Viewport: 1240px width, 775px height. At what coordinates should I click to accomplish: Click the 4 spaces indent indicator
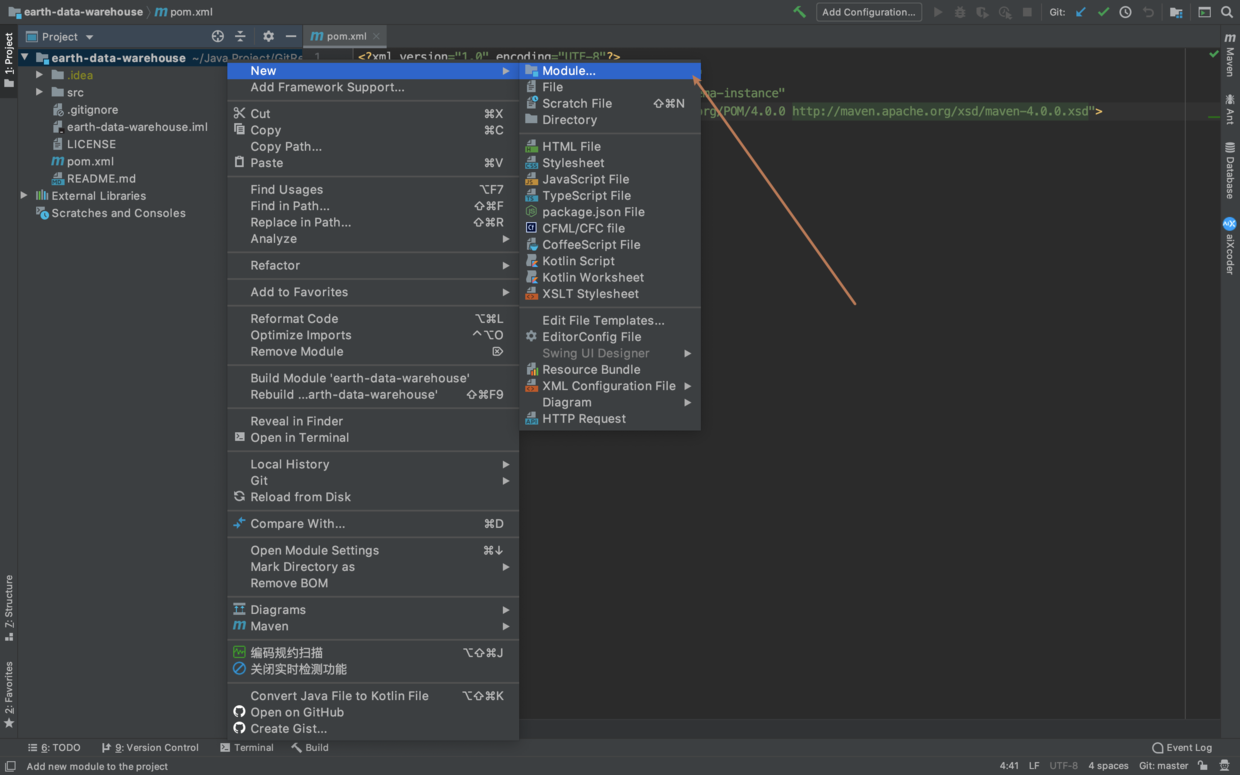tap(1108, 766)
